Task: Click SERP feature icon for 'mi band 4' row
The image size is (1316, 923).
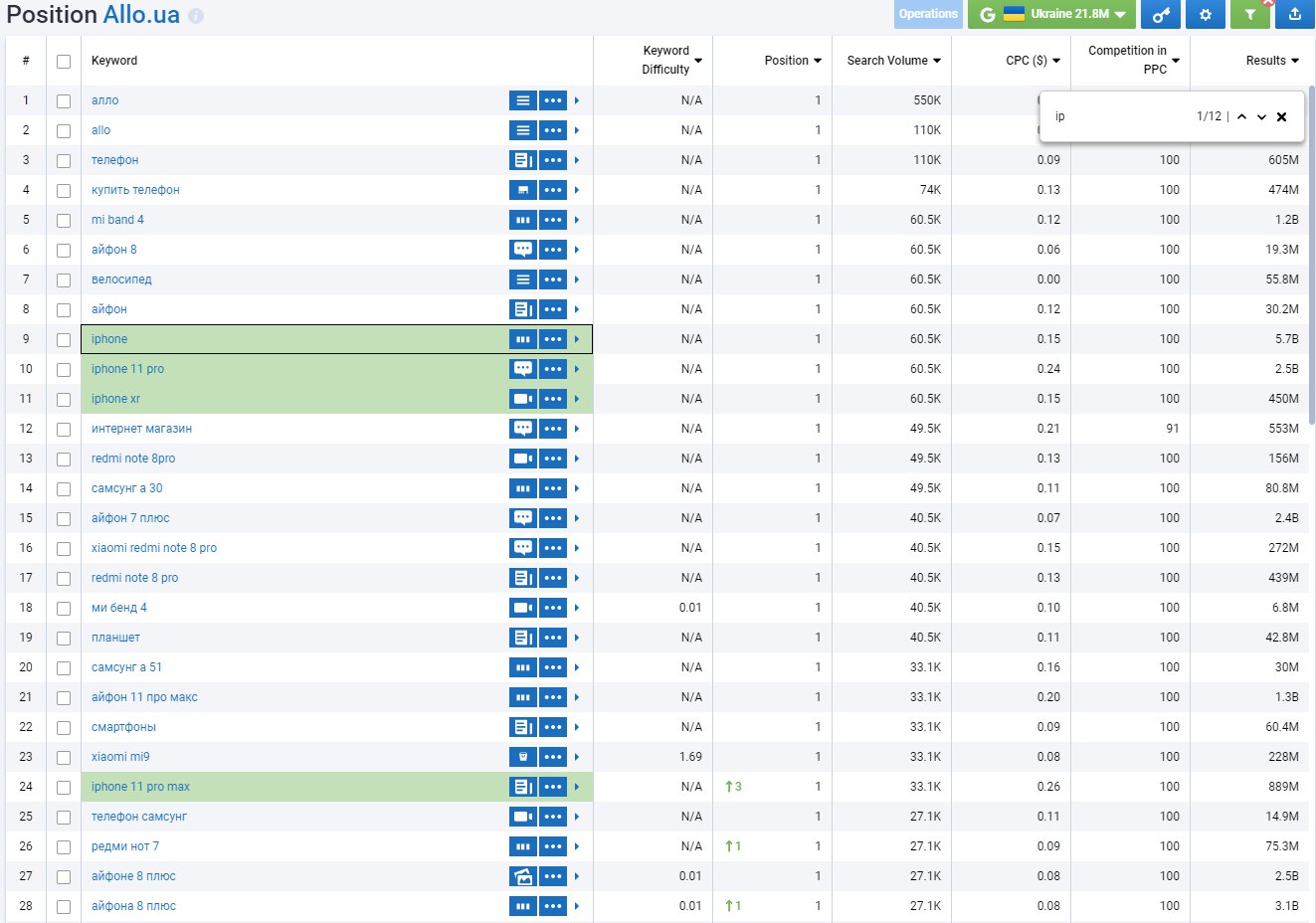Action: pyautogui.click(x=523, y=220)
